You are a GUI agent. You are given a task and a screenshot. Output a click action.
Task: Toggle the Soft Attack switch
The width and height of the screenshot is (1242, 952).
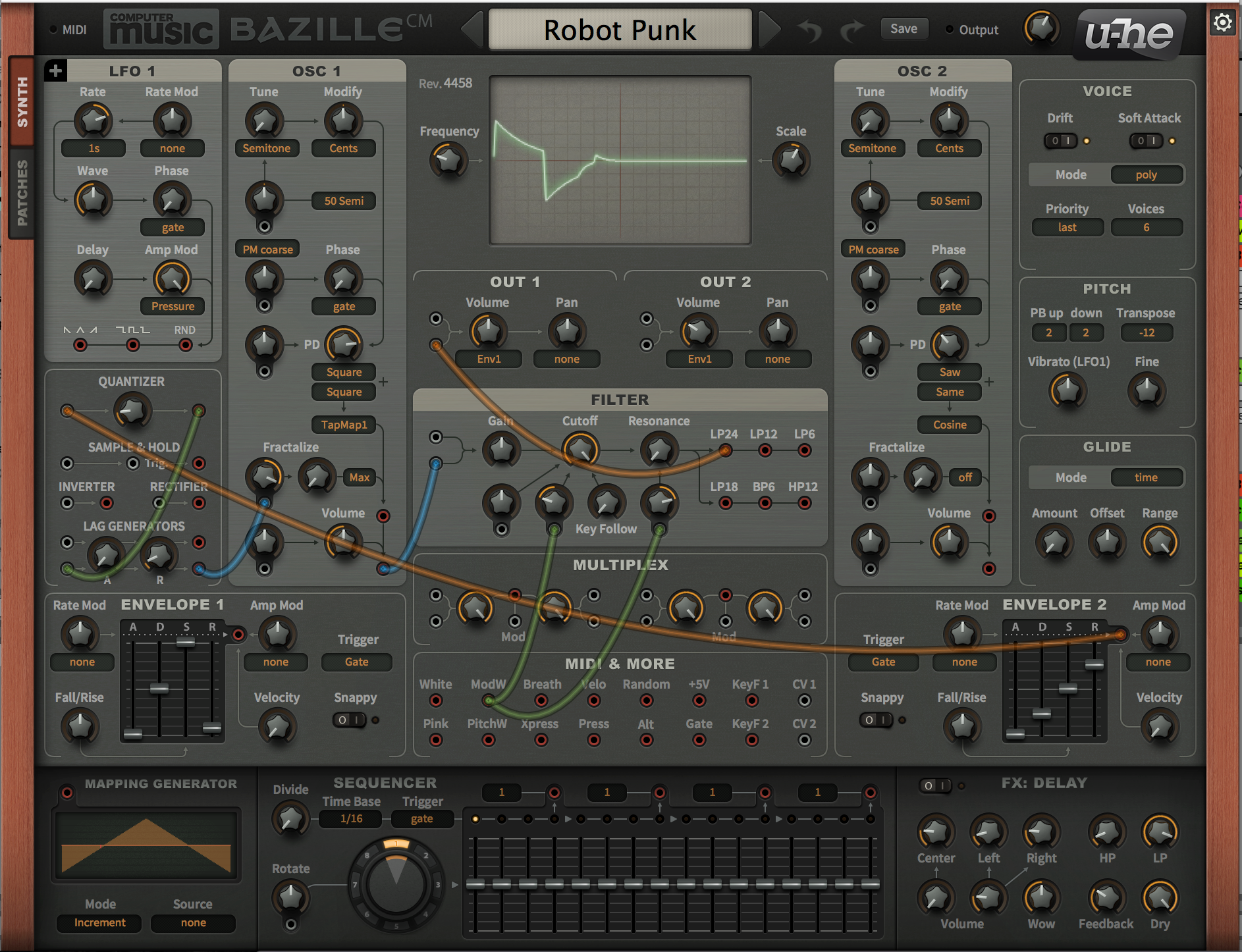[x=1146, y=141]
